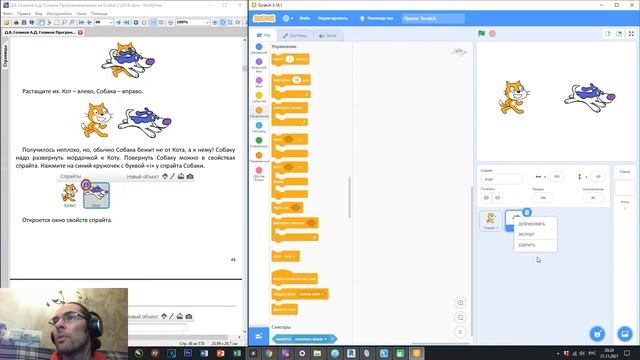Edit the sprite x coordinate field
This screenshot has height=360, width=640.
coord(556,177)
